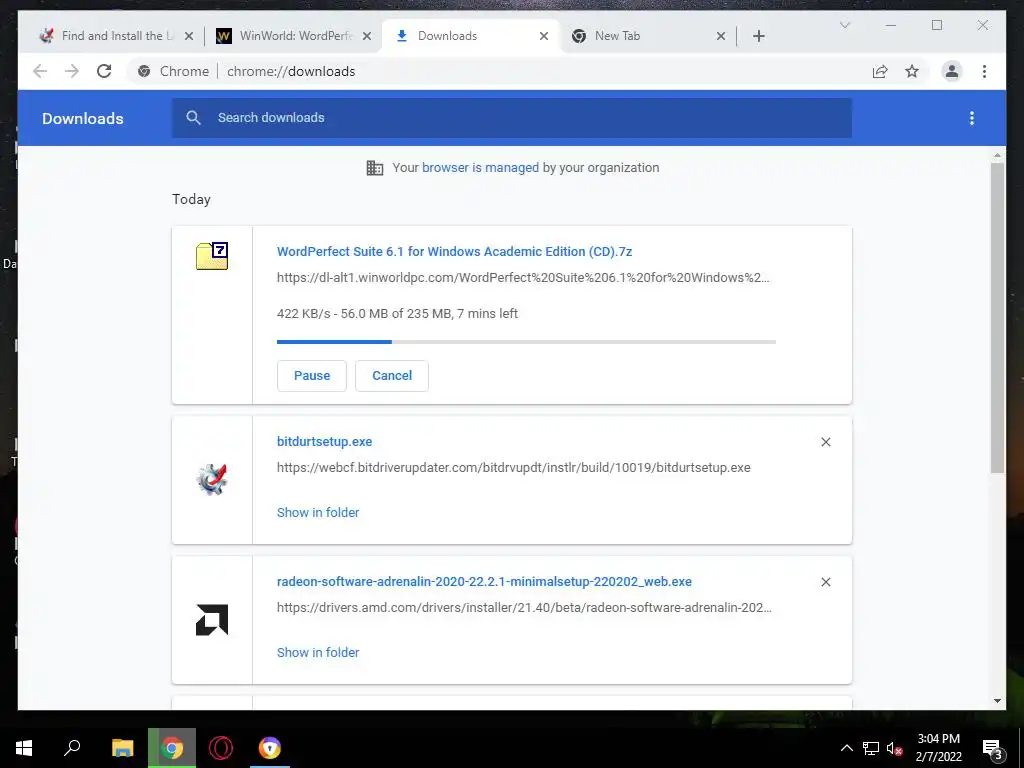Close the WinWorld WordPerfect tab
1024x768 pixels.
click(x=367, y=36)
